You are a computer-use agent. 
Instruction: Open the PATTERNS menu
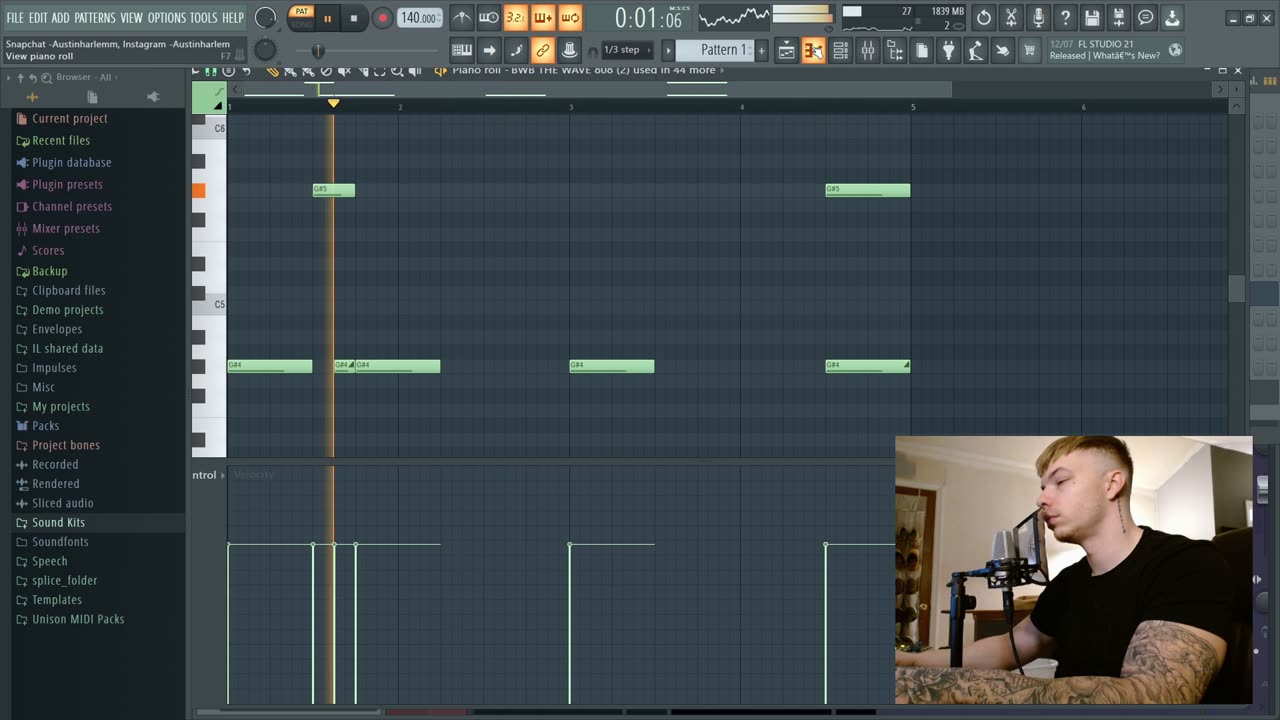(95, 18)
